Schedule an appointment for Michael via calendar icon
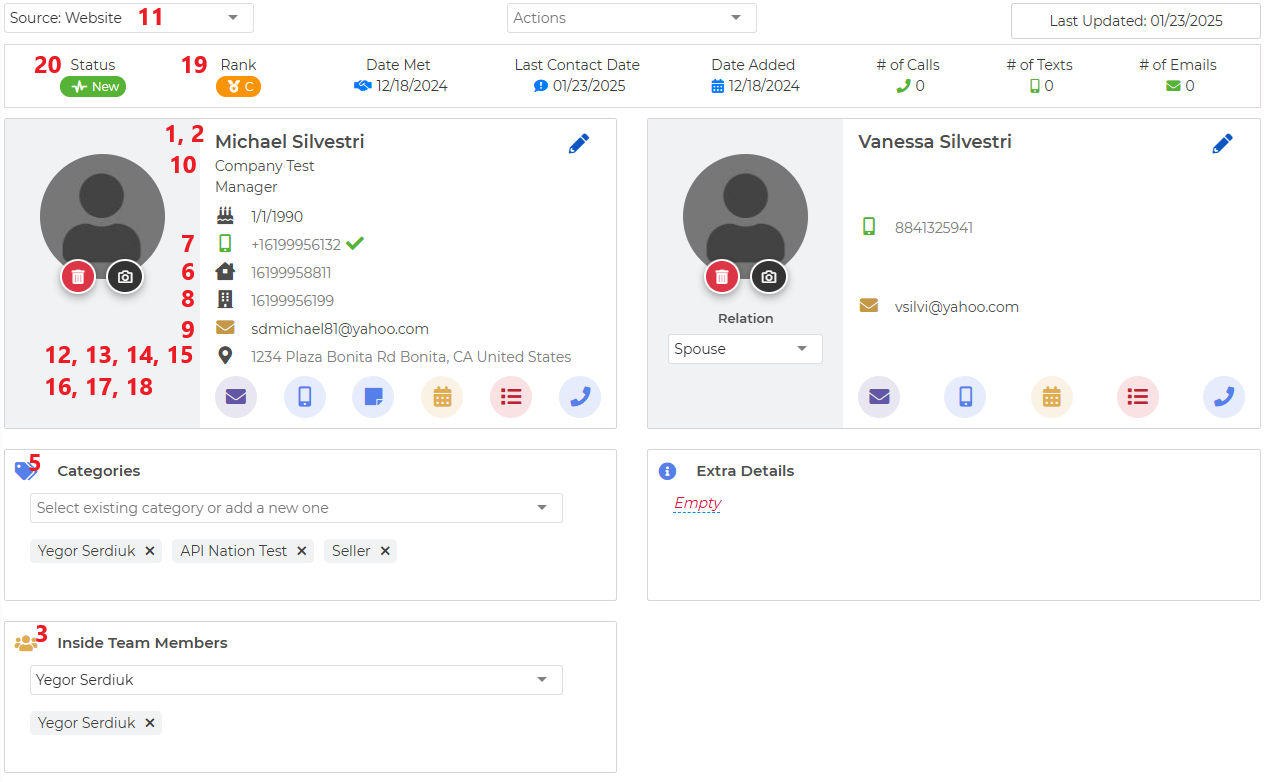The width and height of the screenshot is (1266, 782). (442, 396)
